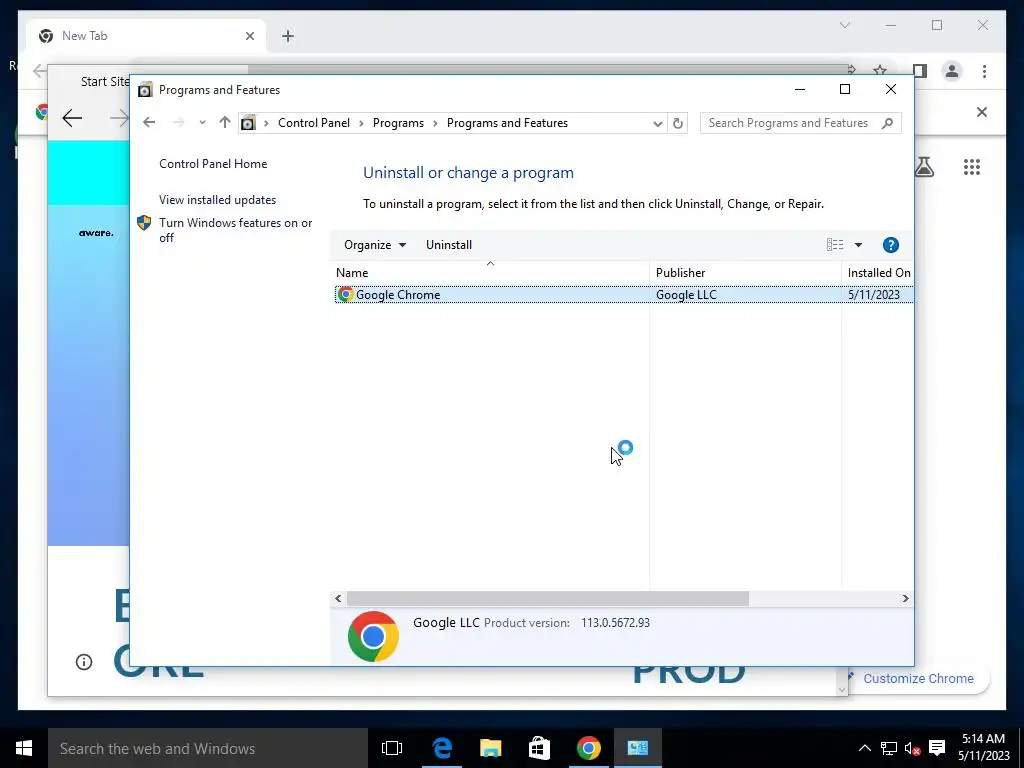Expand the address bar history dropdown

point(657,123)
